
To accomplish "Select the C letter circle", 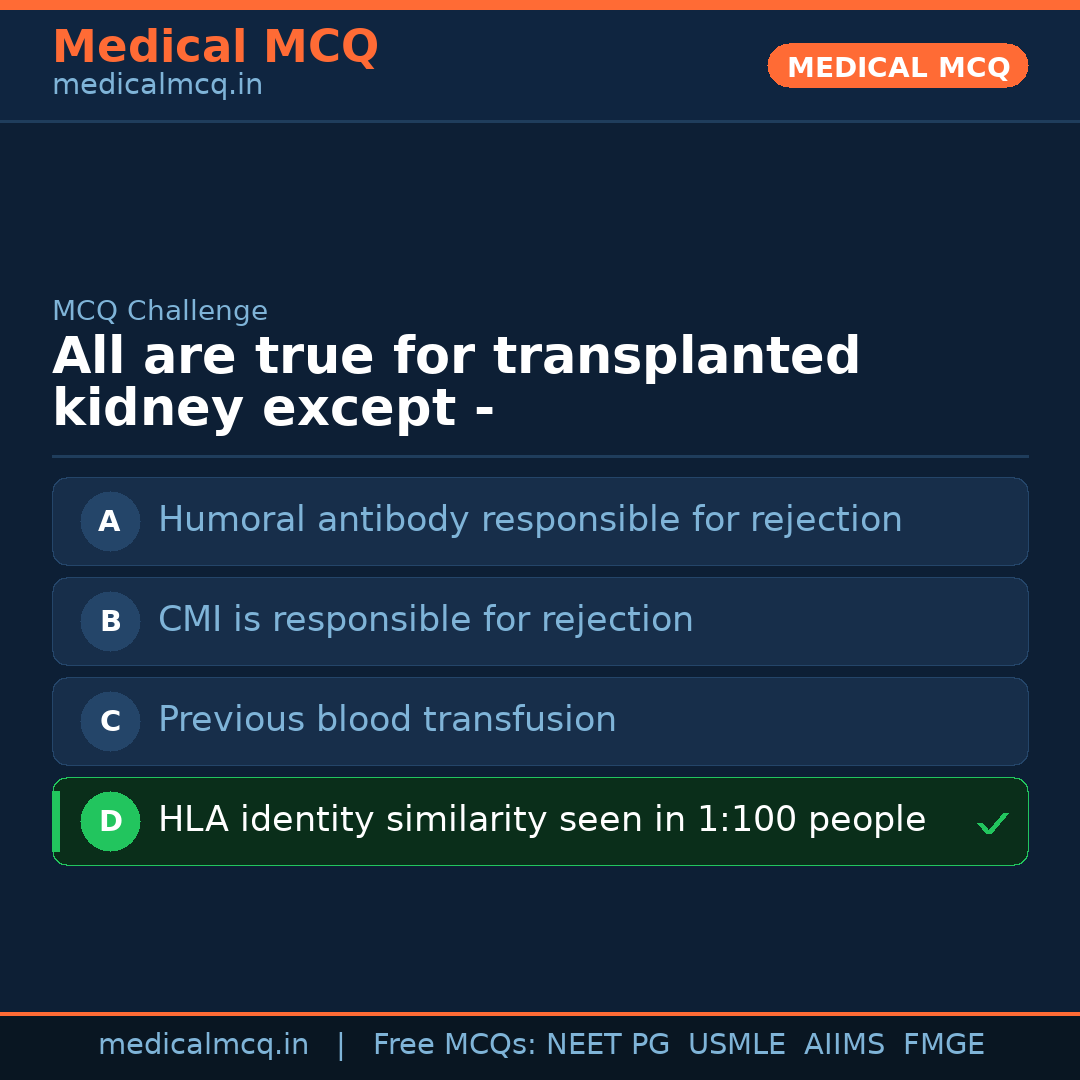I will [x=110, y=721].
